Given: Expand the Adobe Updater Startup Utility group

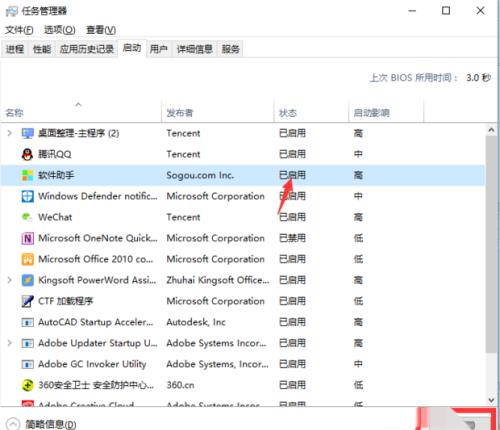Looking at the screenshot, I should tap(9, 343).
